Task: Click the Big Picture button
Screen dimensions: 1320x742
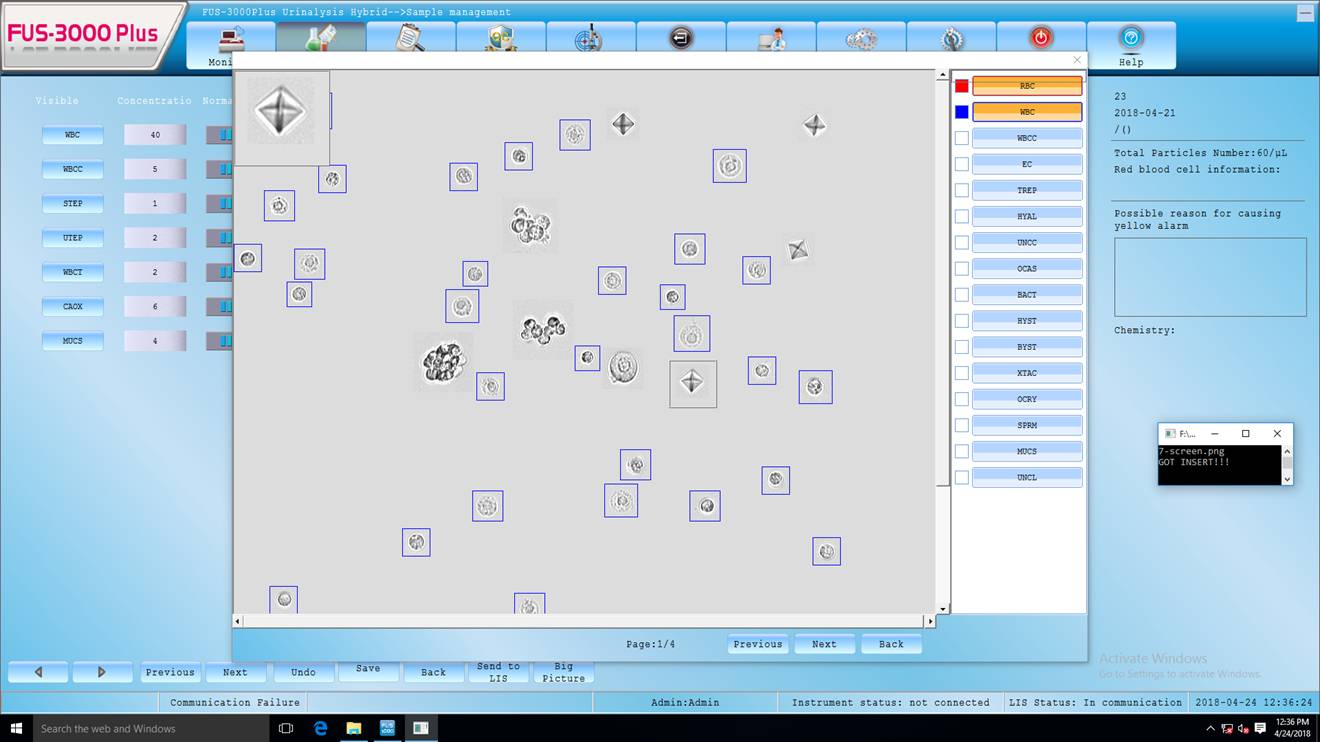Action: 563,672
